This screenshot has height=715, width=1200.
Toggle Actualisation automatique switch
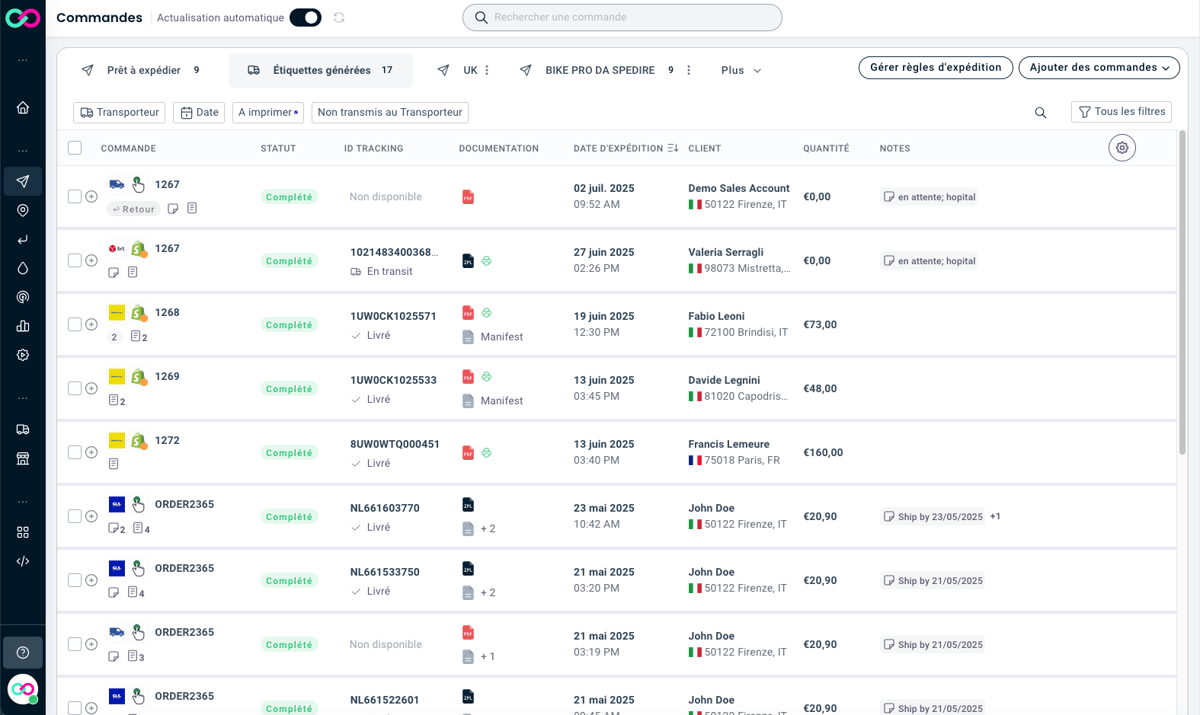click(x=305, y=18)
